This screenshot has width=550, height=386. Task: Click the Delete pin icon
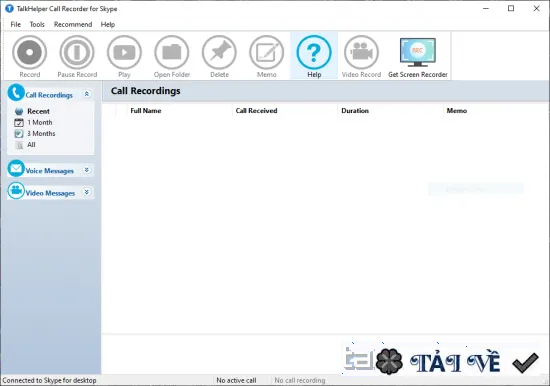(x=219, y=53)
